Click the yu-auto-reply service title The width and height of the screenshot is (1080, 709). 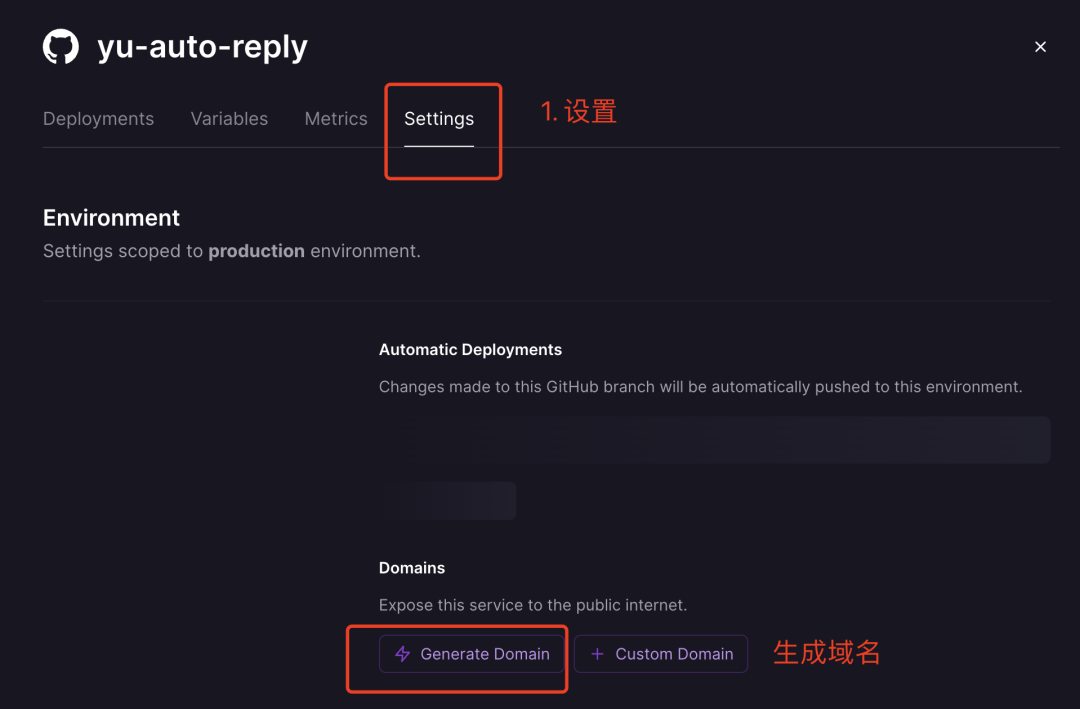point(202,47)
